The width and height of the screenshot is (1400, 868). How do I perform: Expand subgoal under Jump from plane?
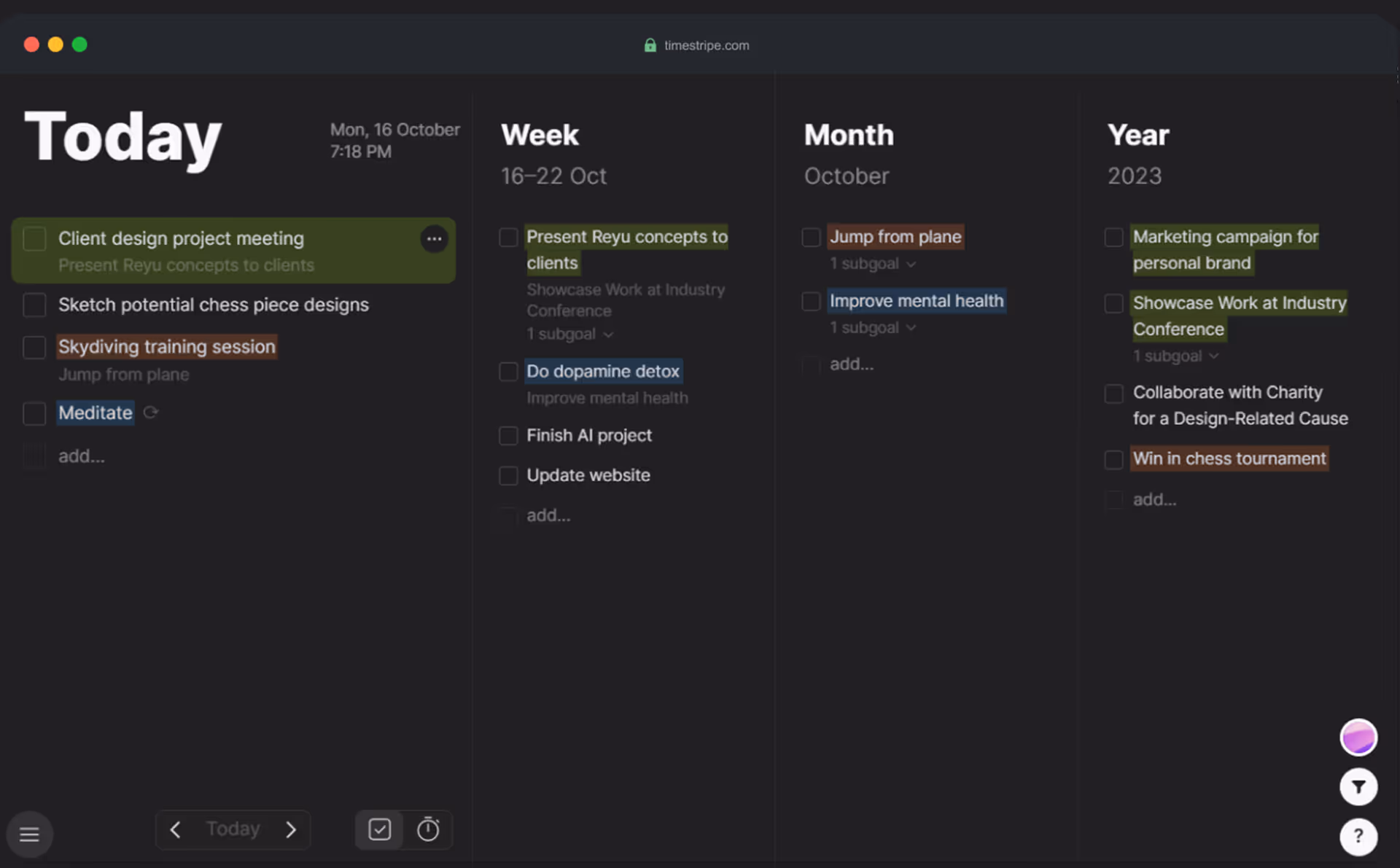click(873, 264)
